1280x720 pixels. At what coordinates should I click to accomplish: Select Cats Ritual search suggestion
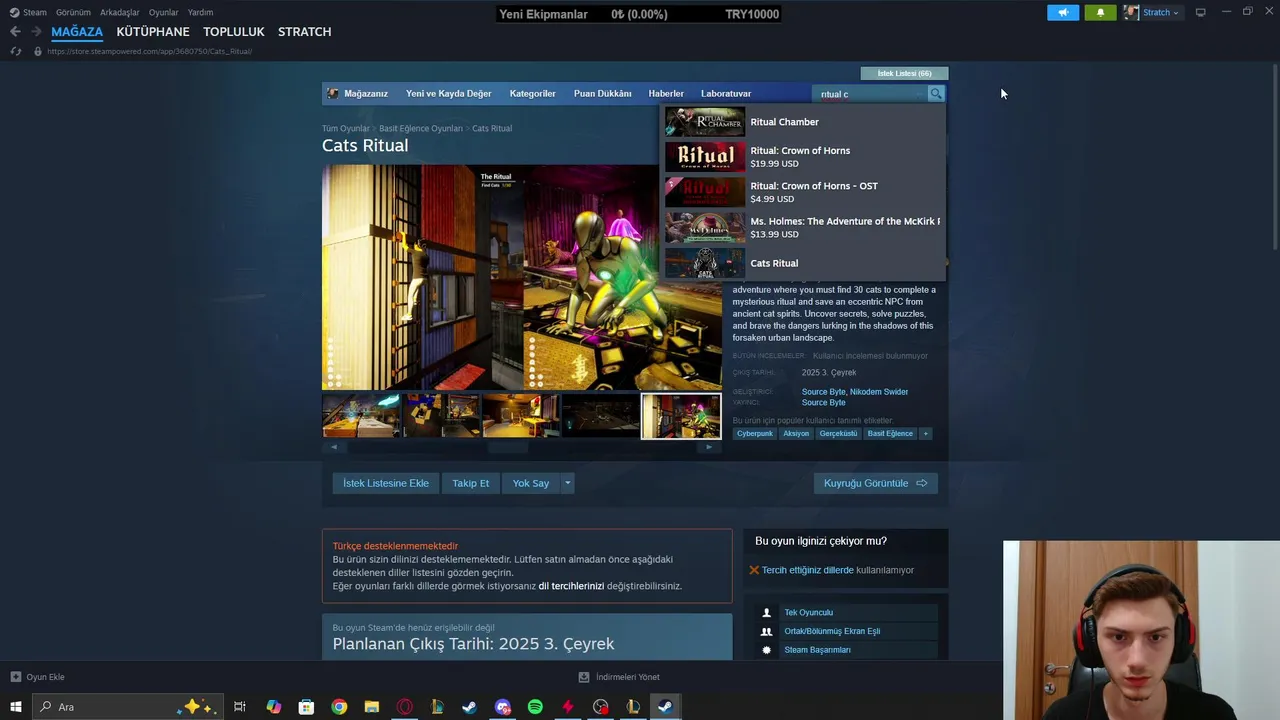point(804,263)
